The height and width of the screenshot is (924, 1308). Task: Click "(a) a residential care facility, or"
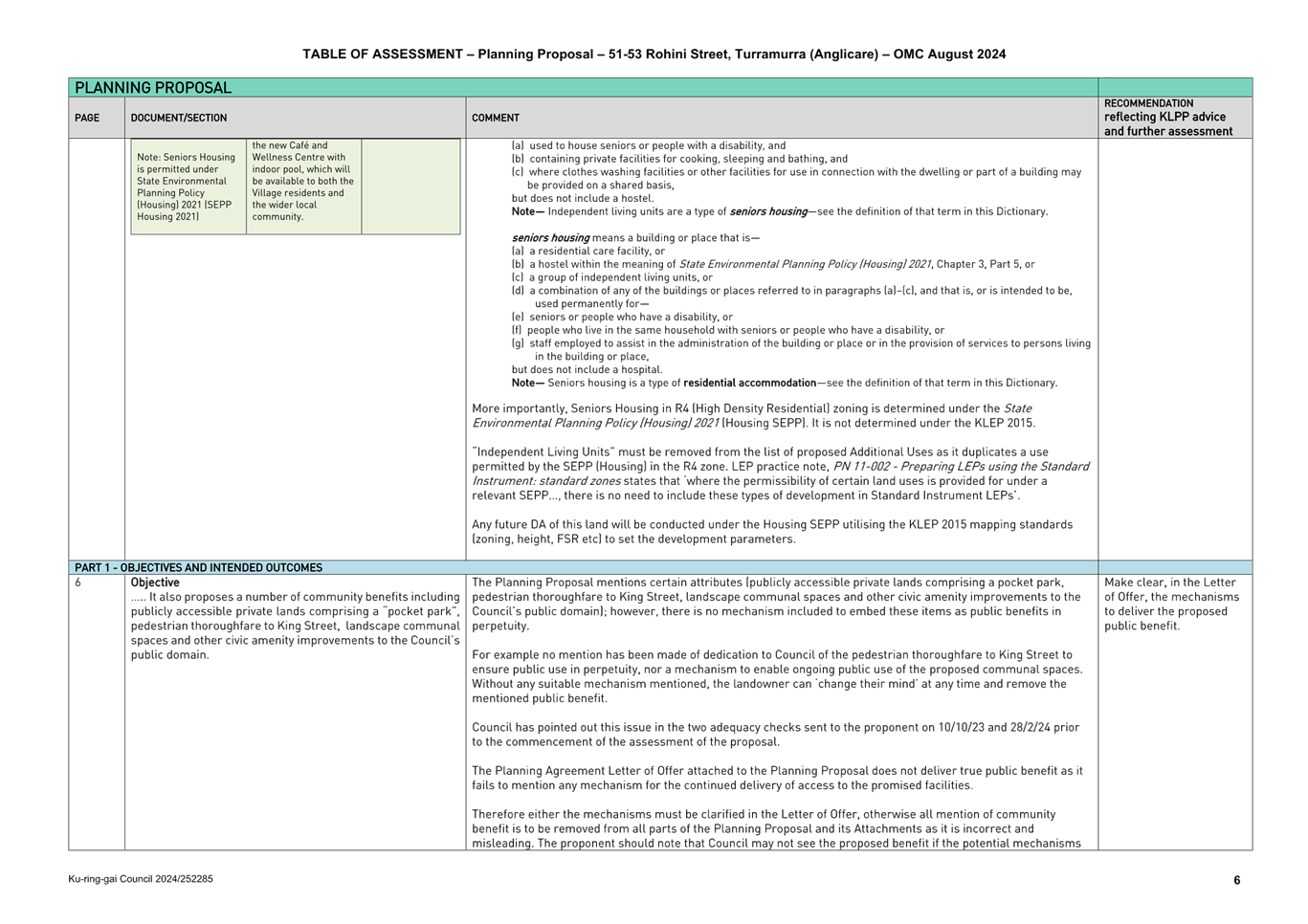pos(588,251)
